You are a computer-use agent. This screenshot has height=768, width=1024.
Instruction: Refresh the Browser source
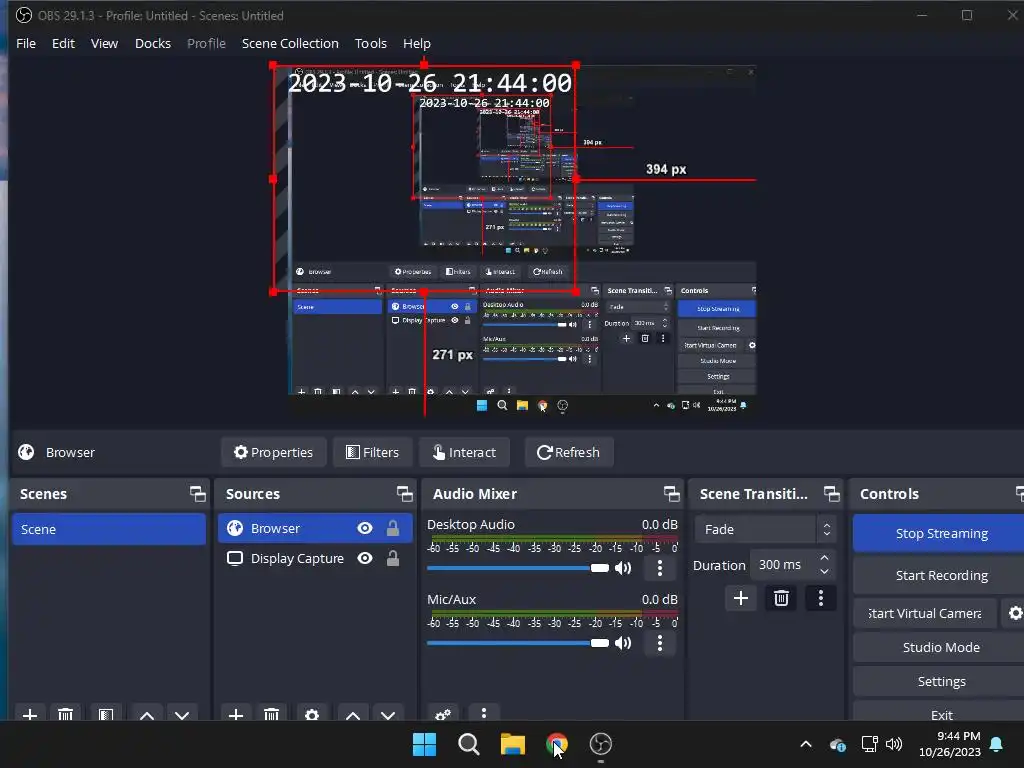coord(569,452)
